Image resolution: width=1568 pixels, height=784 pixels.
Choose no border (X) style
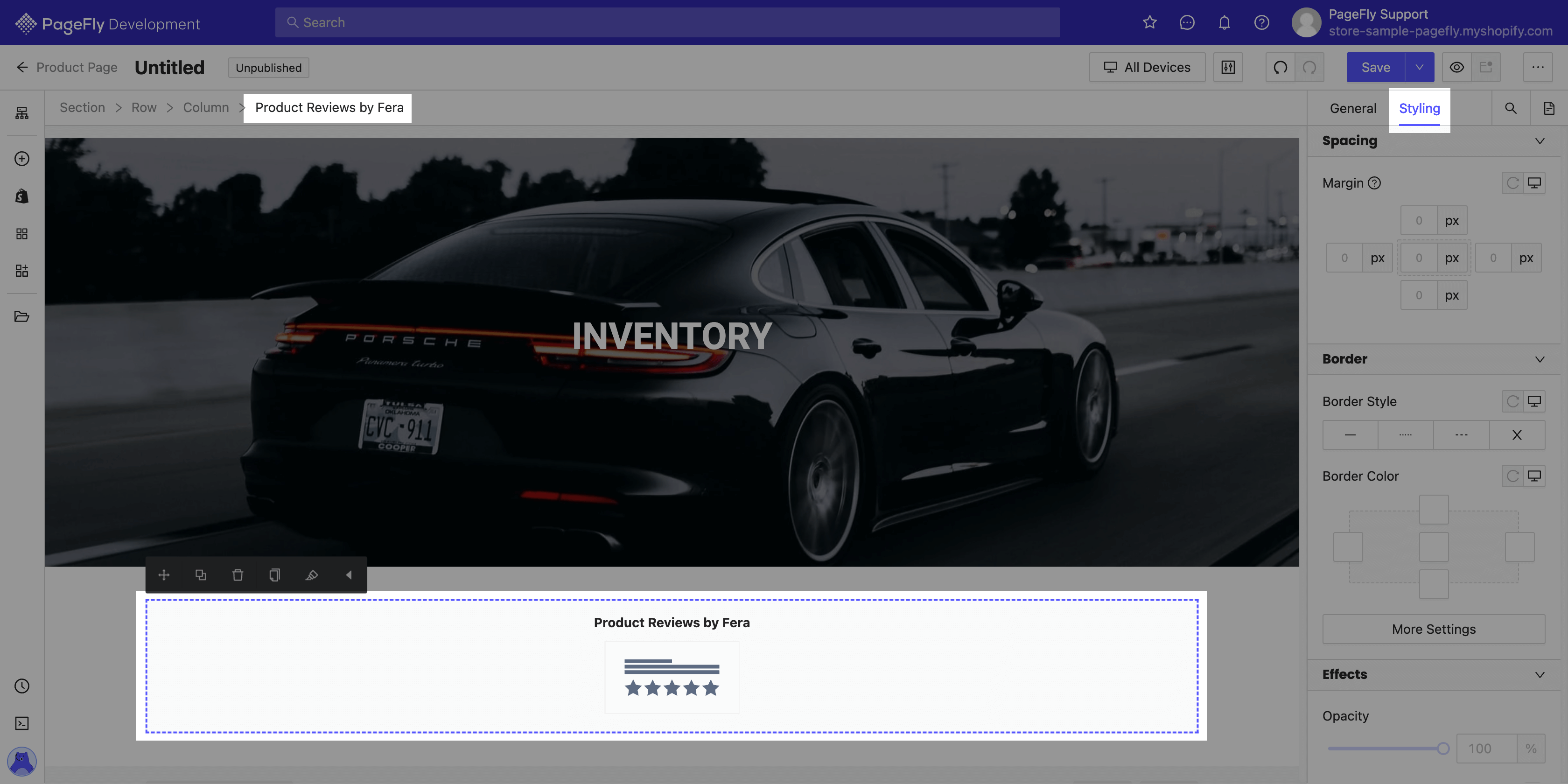[1517, 434]
